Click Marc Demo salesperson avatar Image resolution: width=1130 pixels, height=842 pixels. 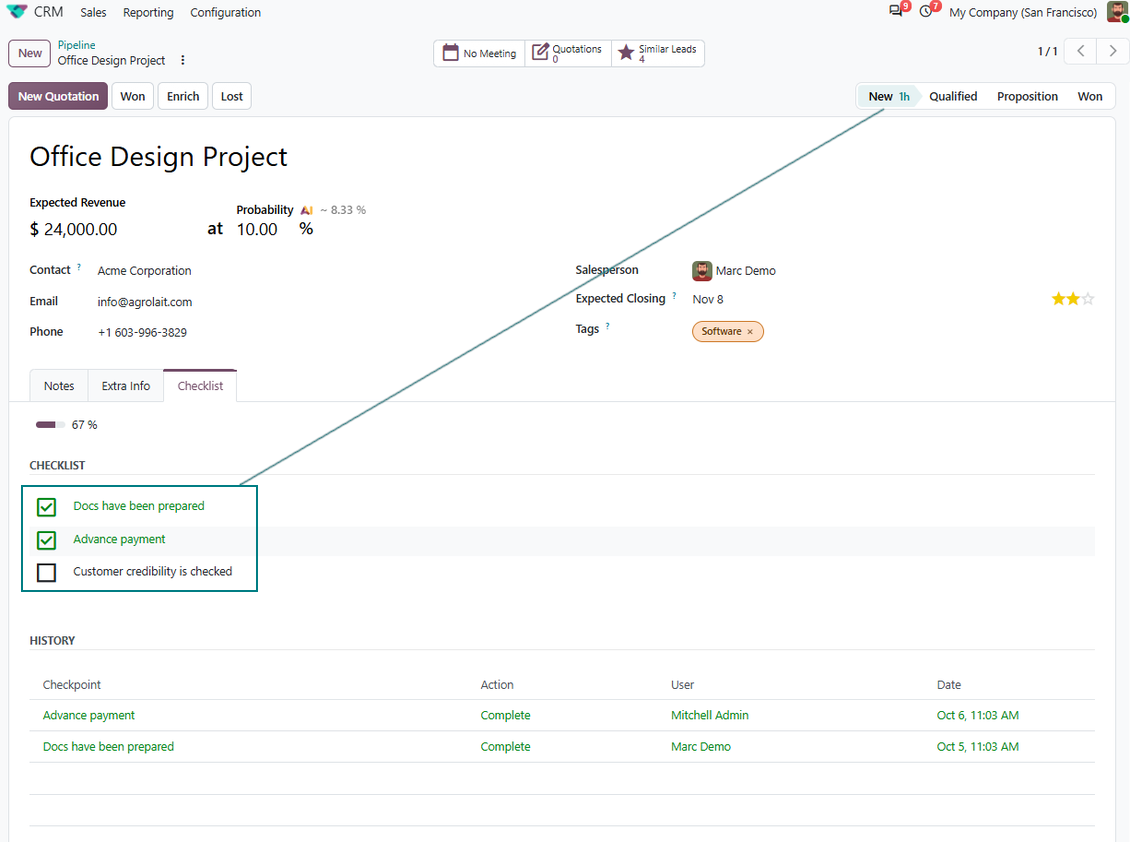[x=702, y=271]
